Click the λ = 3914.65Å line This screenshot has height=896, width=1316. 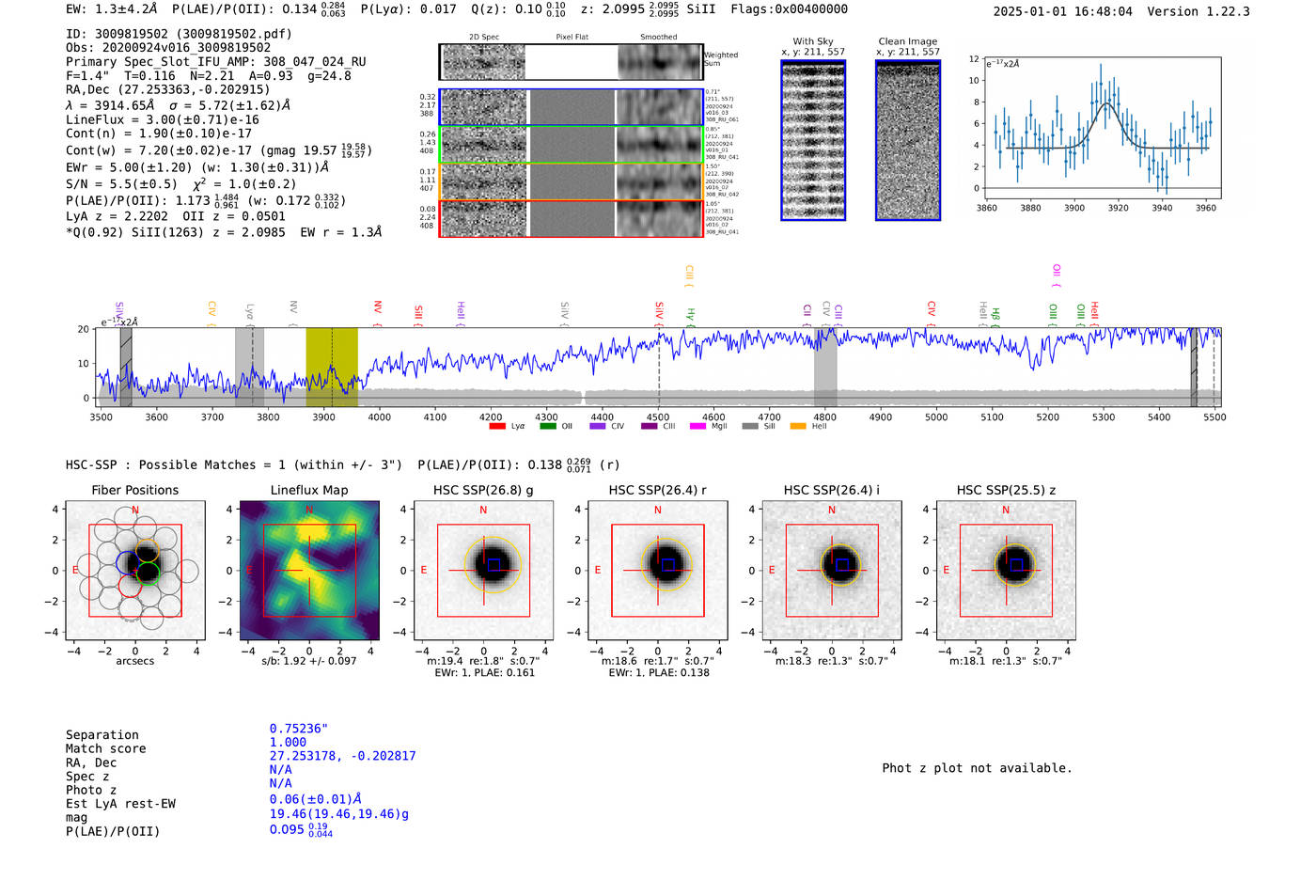pyautogui.click(x=178, y=105)
